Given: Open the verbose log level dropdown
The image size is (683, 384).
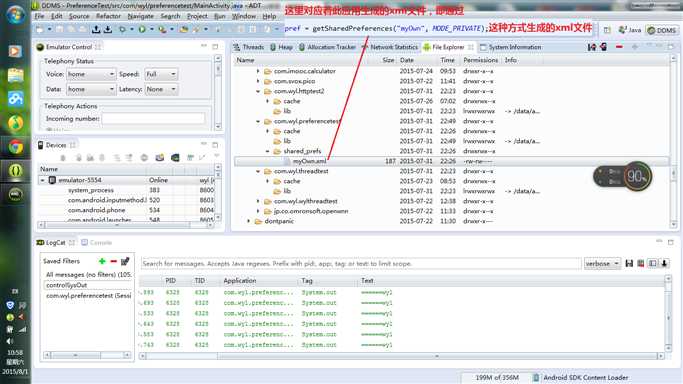Looking at the screenshot, I should [x=602, y=263].
